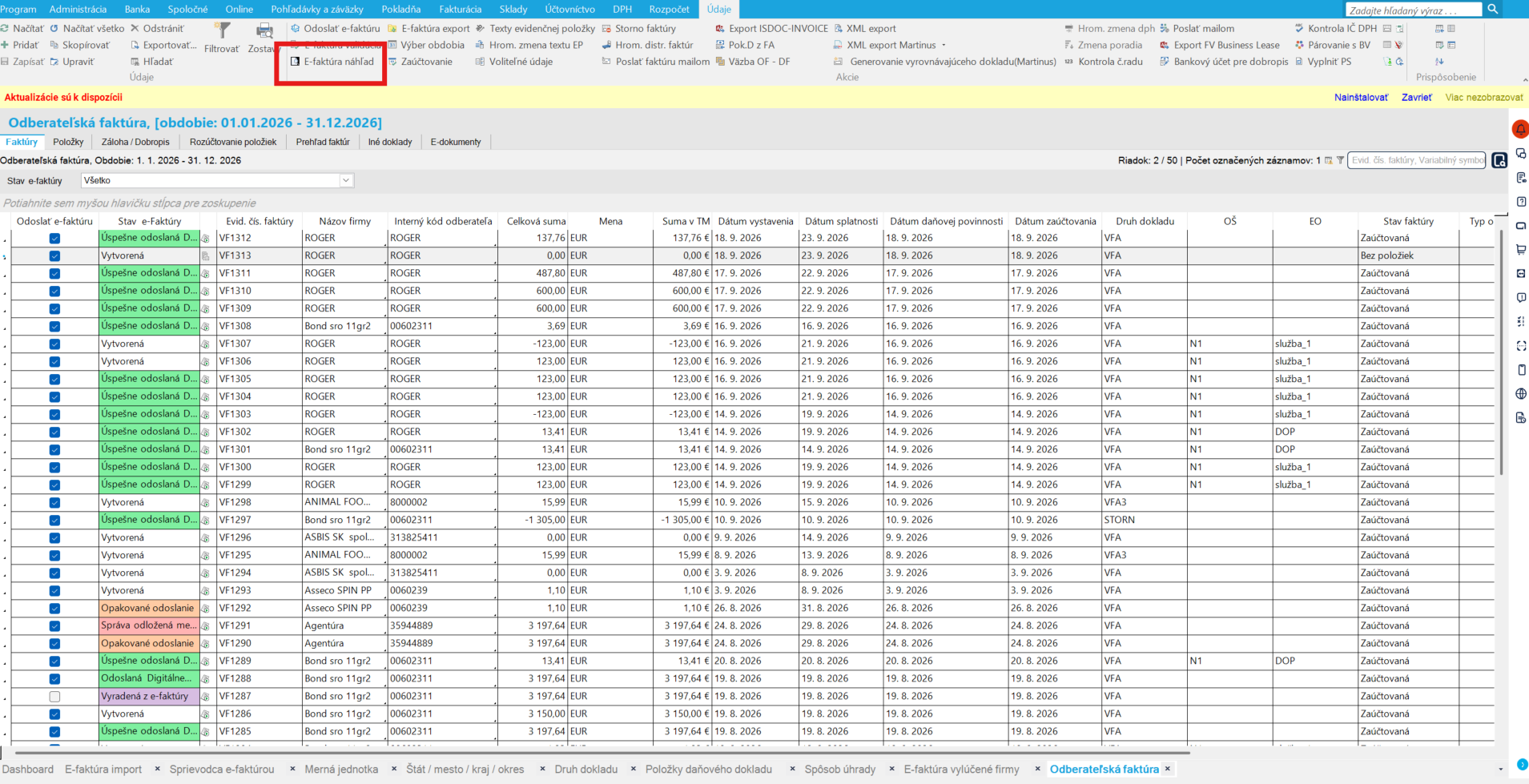This screenshot has width=1529, height=784.
Task: Click E-faktúra export in the ribbon
Action: (x=429, y=28)
